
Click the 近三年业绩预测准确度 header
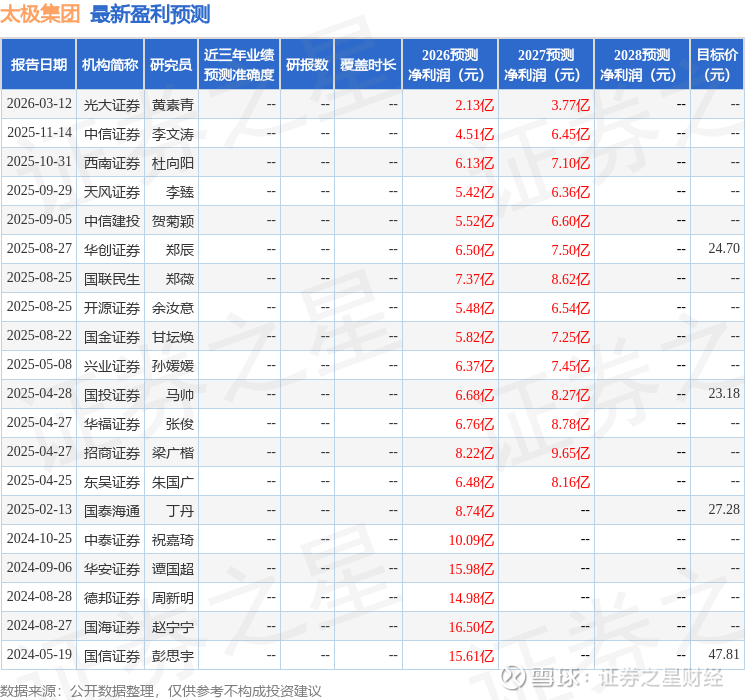(239, 65)
